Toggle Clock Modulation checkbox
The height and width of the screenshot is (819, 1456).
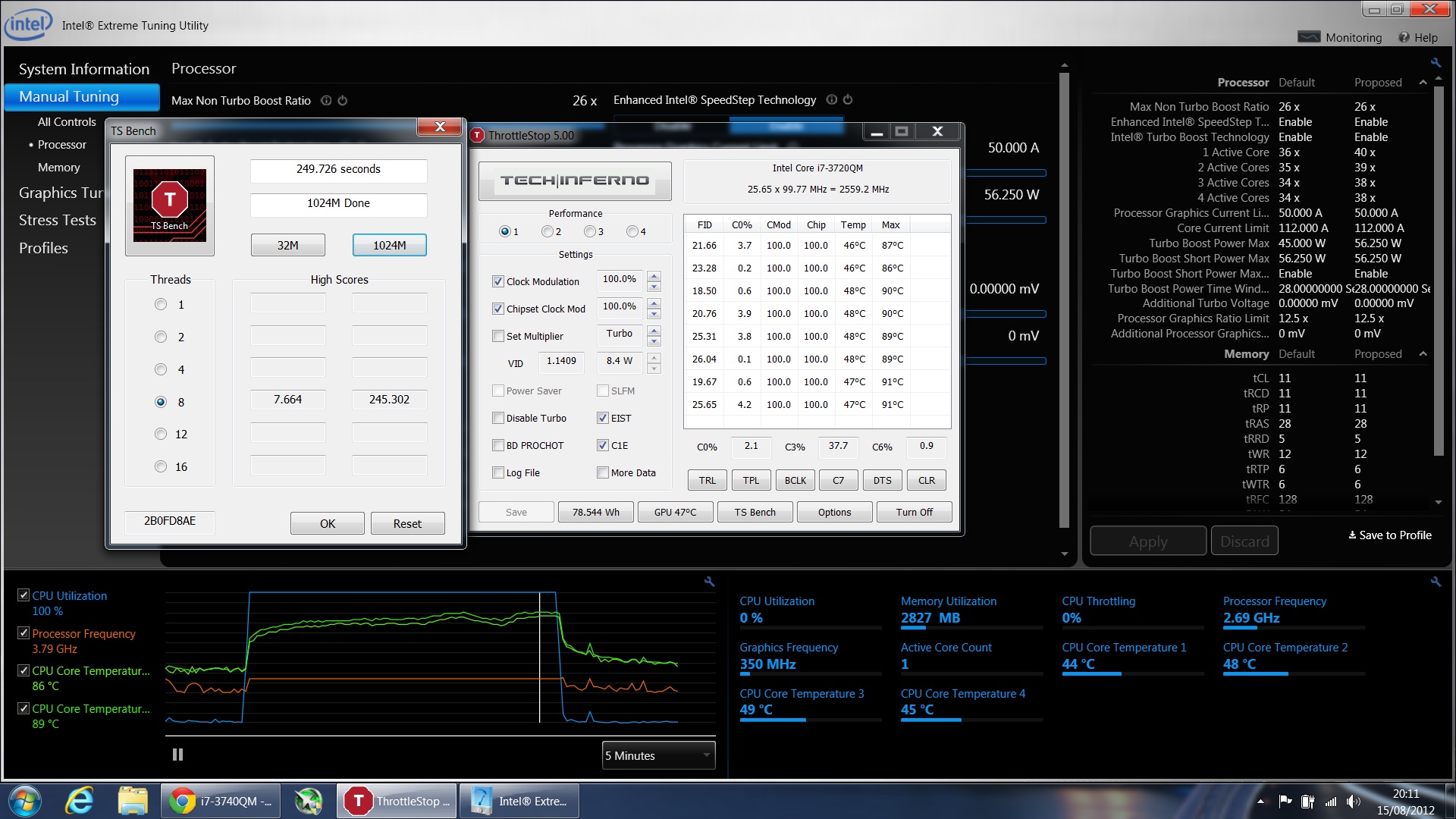point(498,281)
